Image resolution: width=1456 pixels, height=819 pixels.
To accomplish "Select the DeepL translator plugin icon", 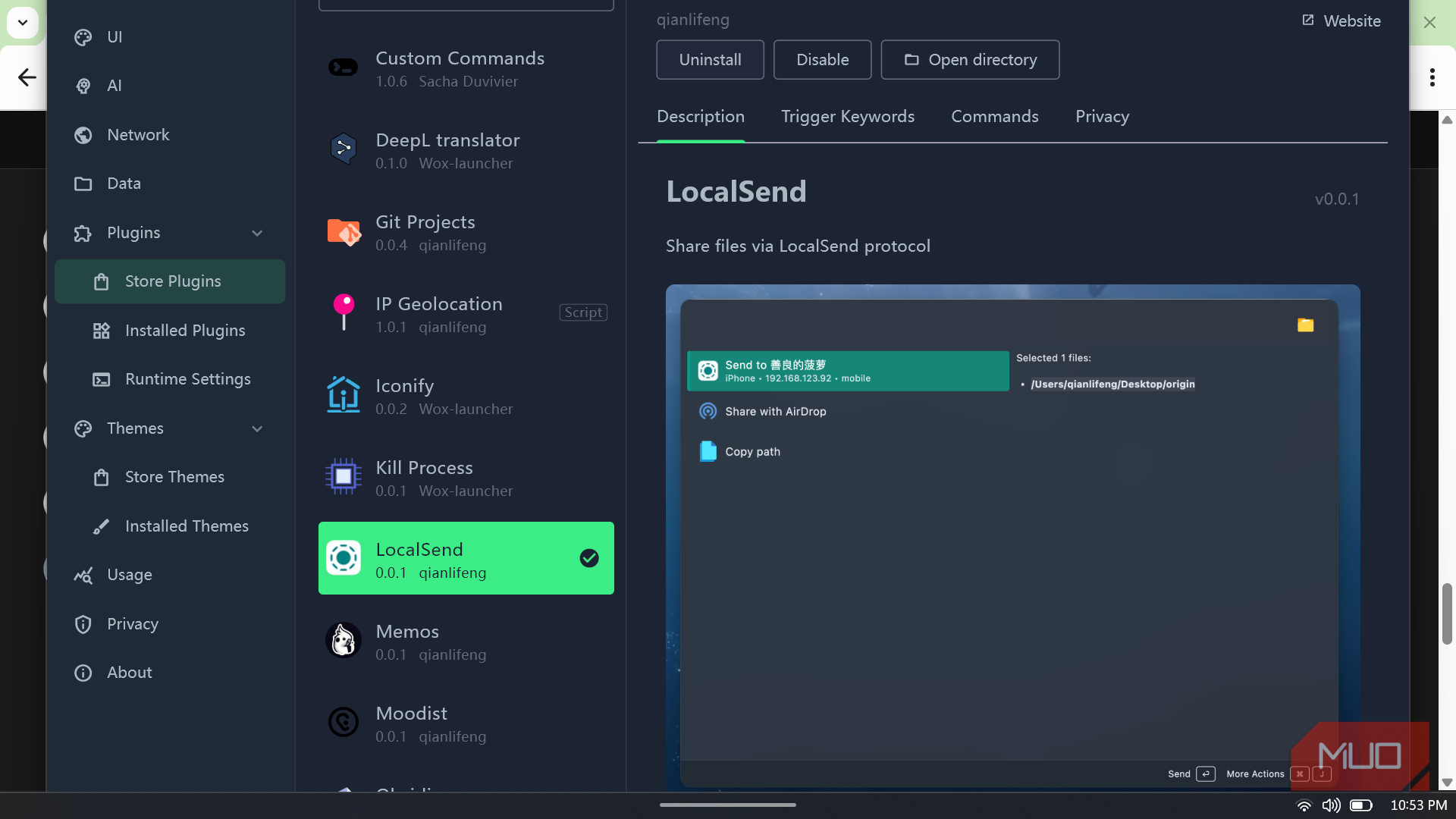I will (343, 149).
